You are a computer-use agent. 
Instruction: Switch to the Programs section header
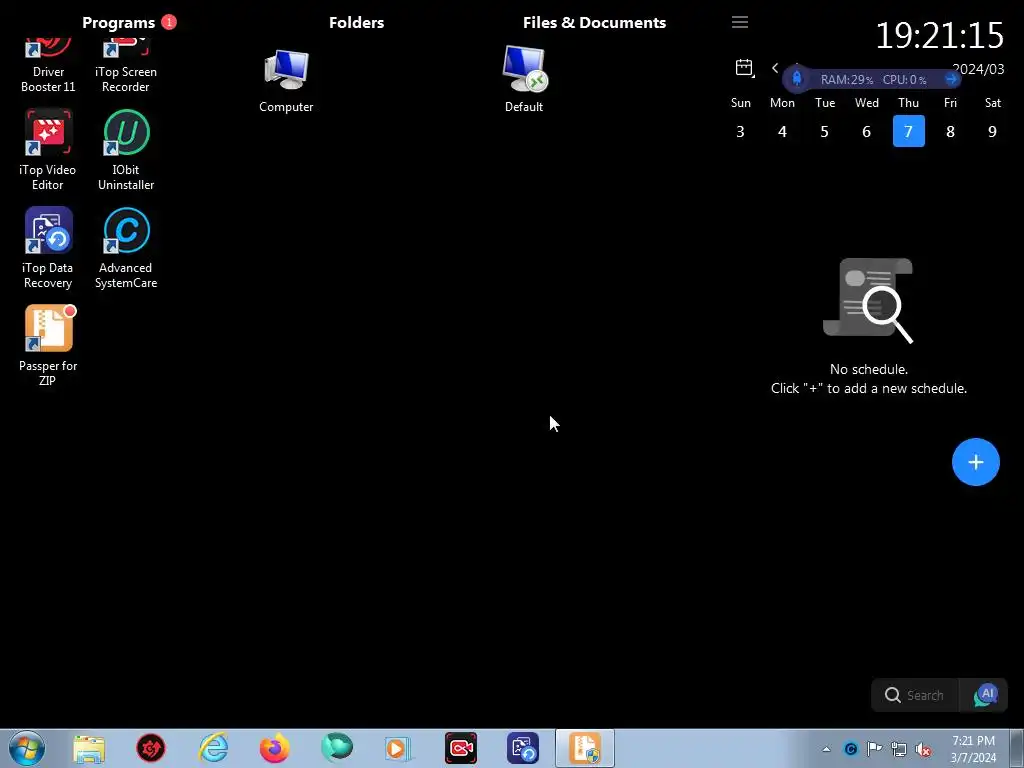118,22
